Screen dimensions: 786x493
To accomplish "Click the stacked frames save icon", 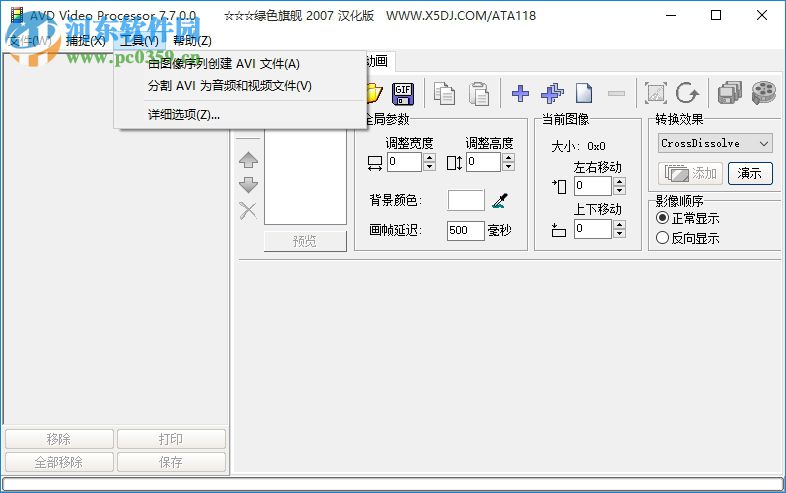I will point(729,93).
